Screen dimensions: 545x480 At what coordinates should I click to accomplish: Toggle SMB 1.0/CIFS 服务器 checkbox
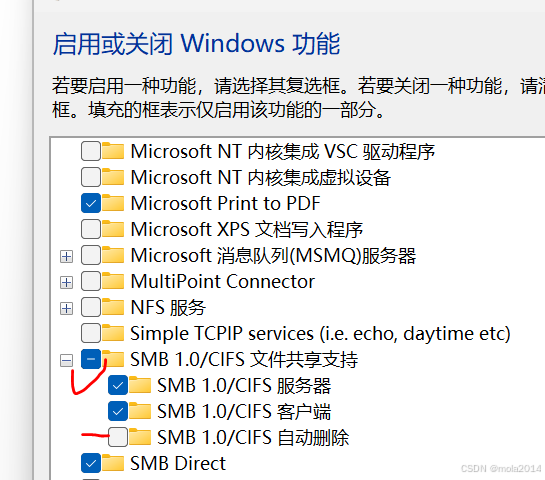click(118, 385)
